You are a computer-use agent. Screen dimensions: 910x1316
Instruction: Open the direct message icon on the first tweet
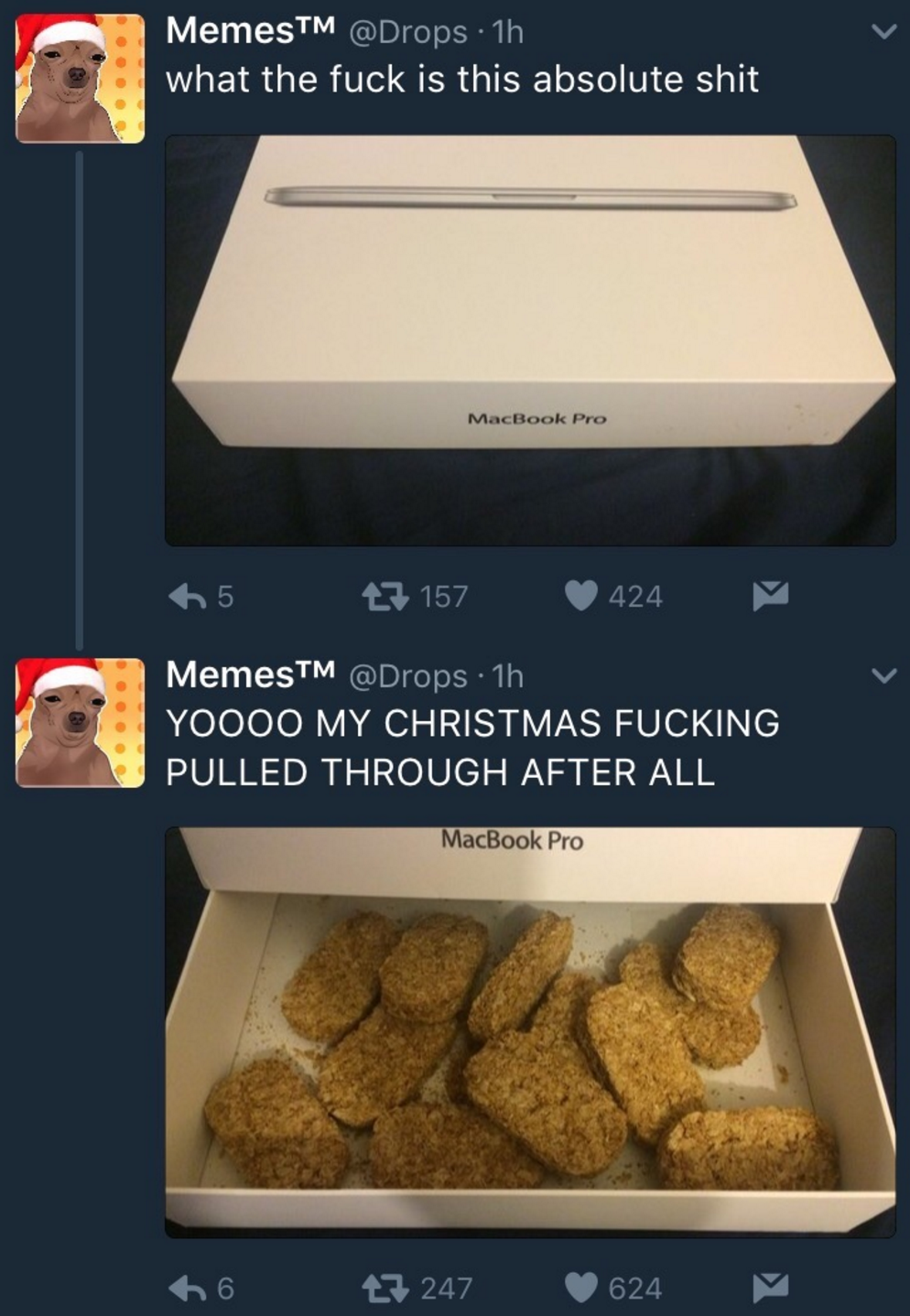(770, 595)
